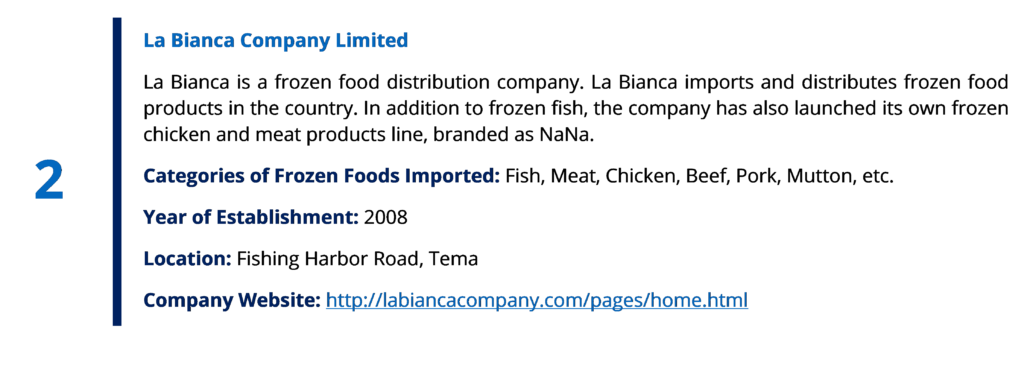Click 'etc.' at end of categories line
Viewport: 1024px width, 368px height.
[x=875, y=176]
